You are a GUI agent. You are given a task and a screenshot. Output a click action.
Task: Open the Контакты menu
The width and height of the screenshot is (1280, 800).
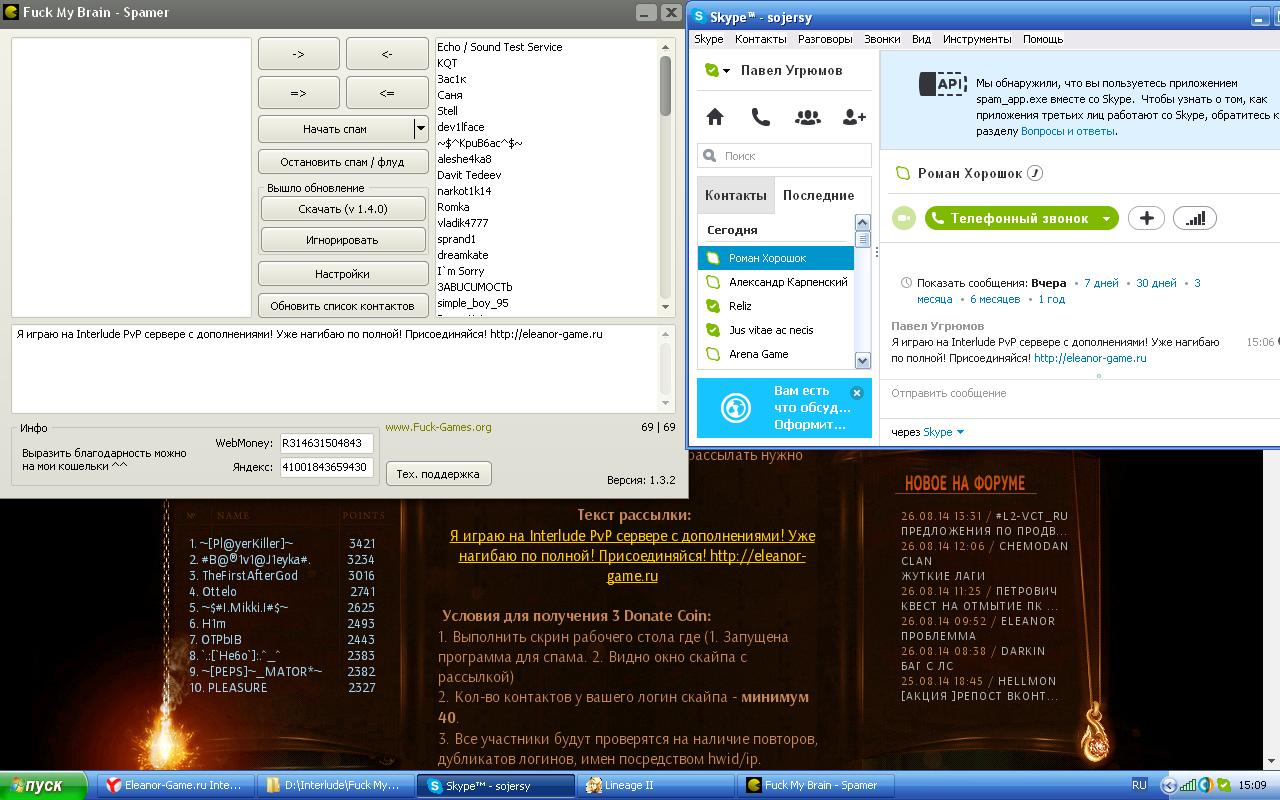coord(761,39)
